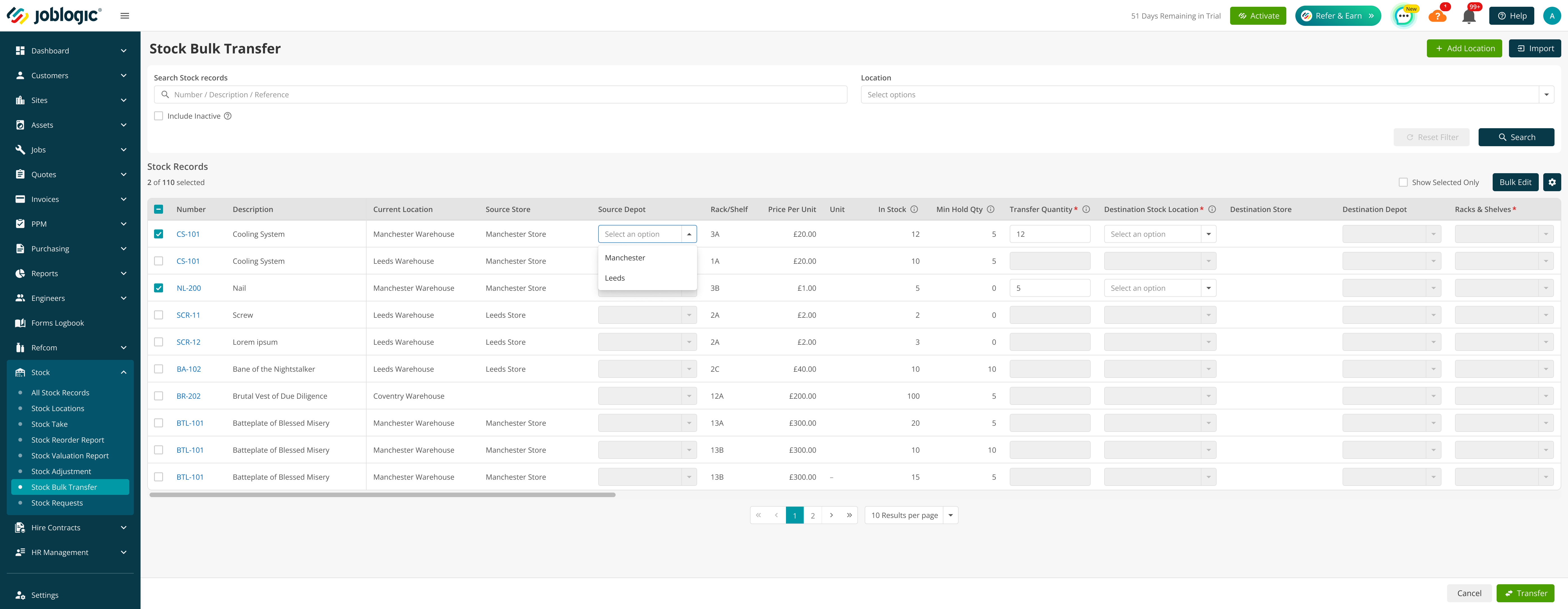Click the Add Location button
Viewport: 1568px width, 609px height.
click(x=1464, y=48)
